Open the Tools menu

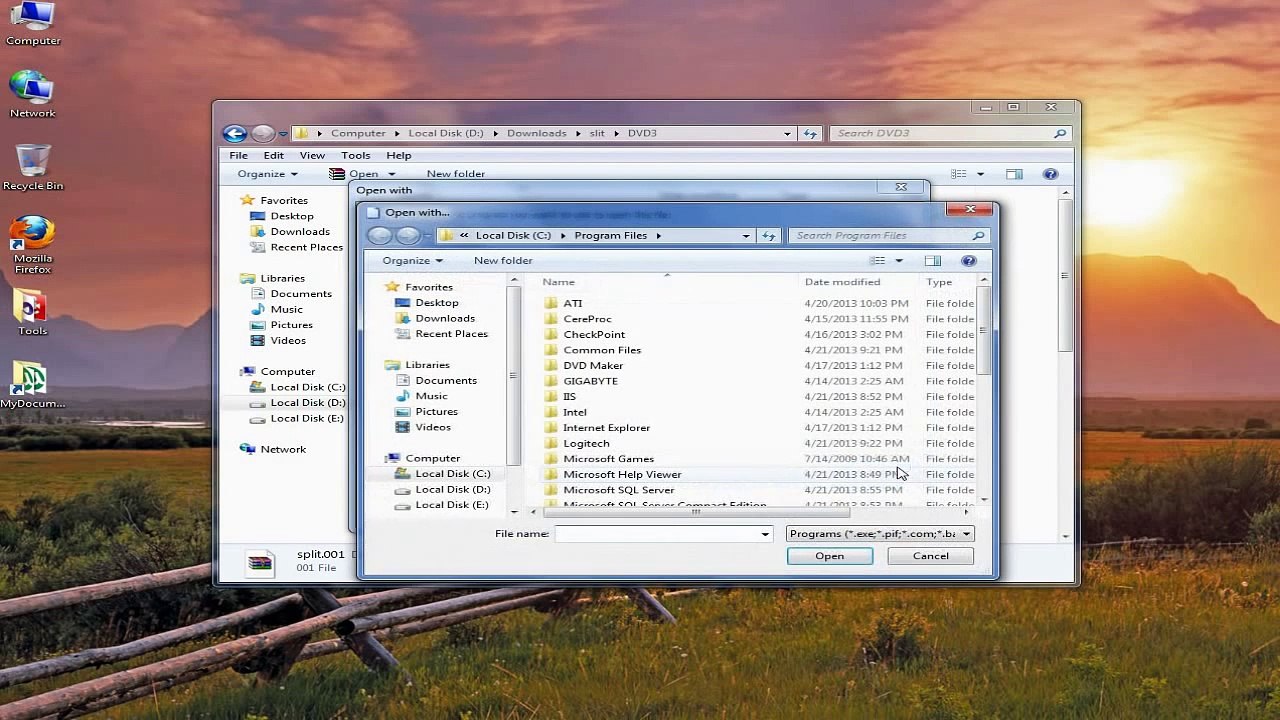[355, 155]
